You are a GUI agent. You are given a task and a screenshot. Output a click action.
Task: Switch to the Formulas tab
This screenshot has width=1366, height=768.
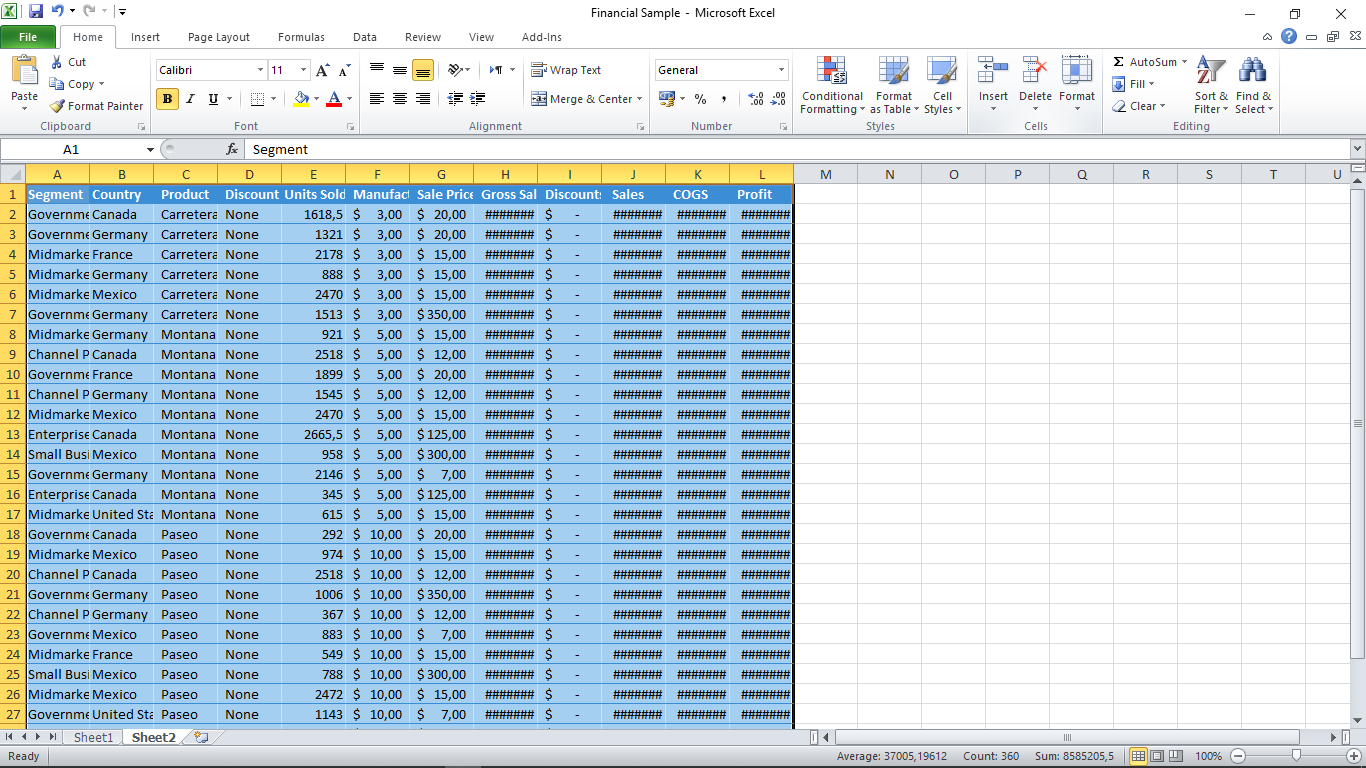[x=301, y=37]
